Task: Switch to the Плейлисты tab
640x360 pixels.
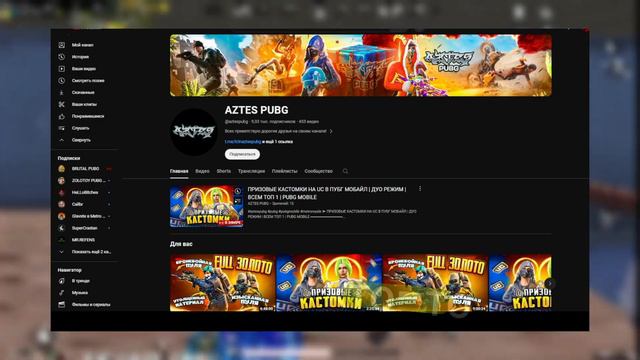Action: (x=284, y=171)
